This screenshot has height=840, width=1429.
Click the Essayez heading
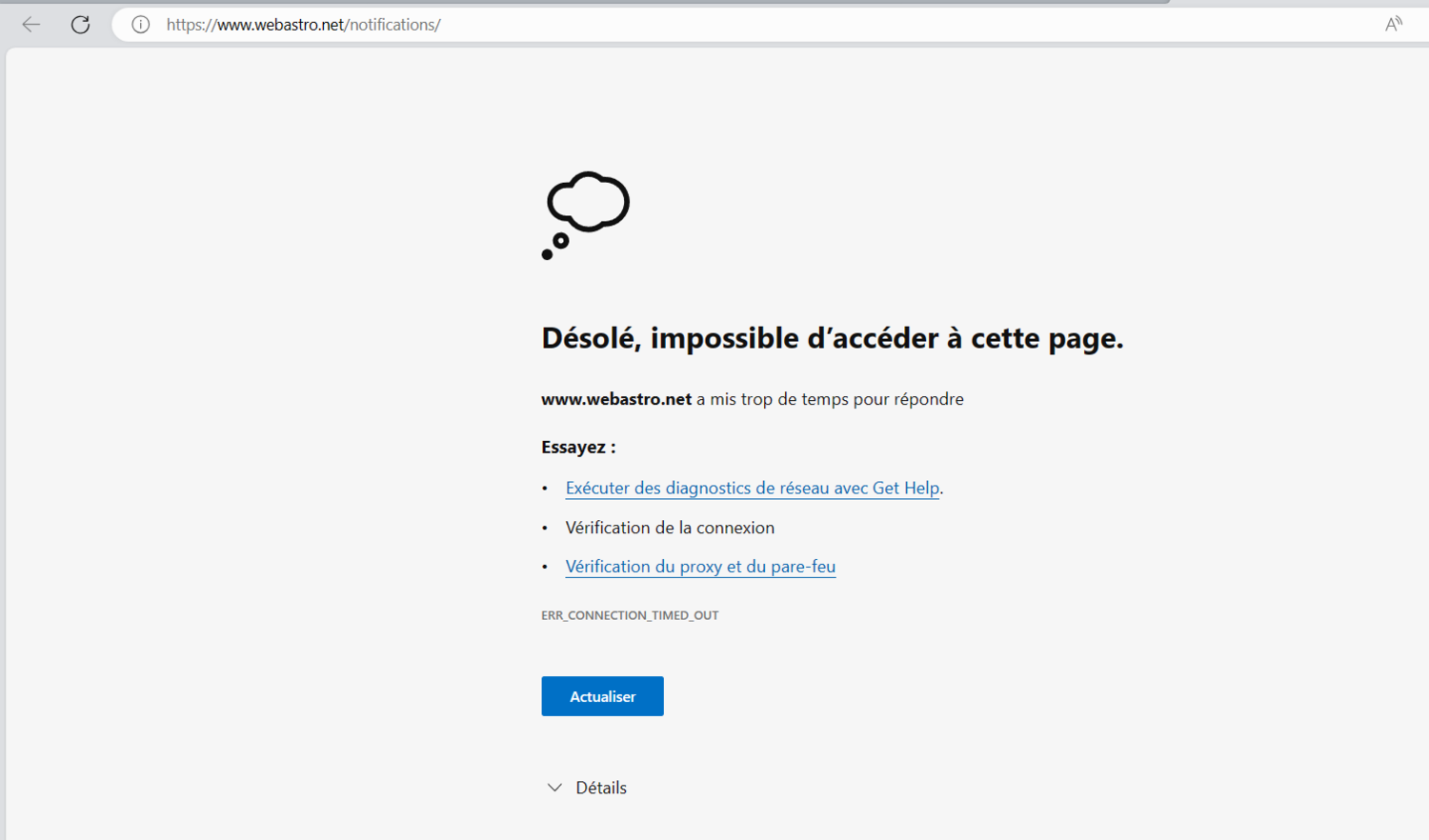point(576,447)
